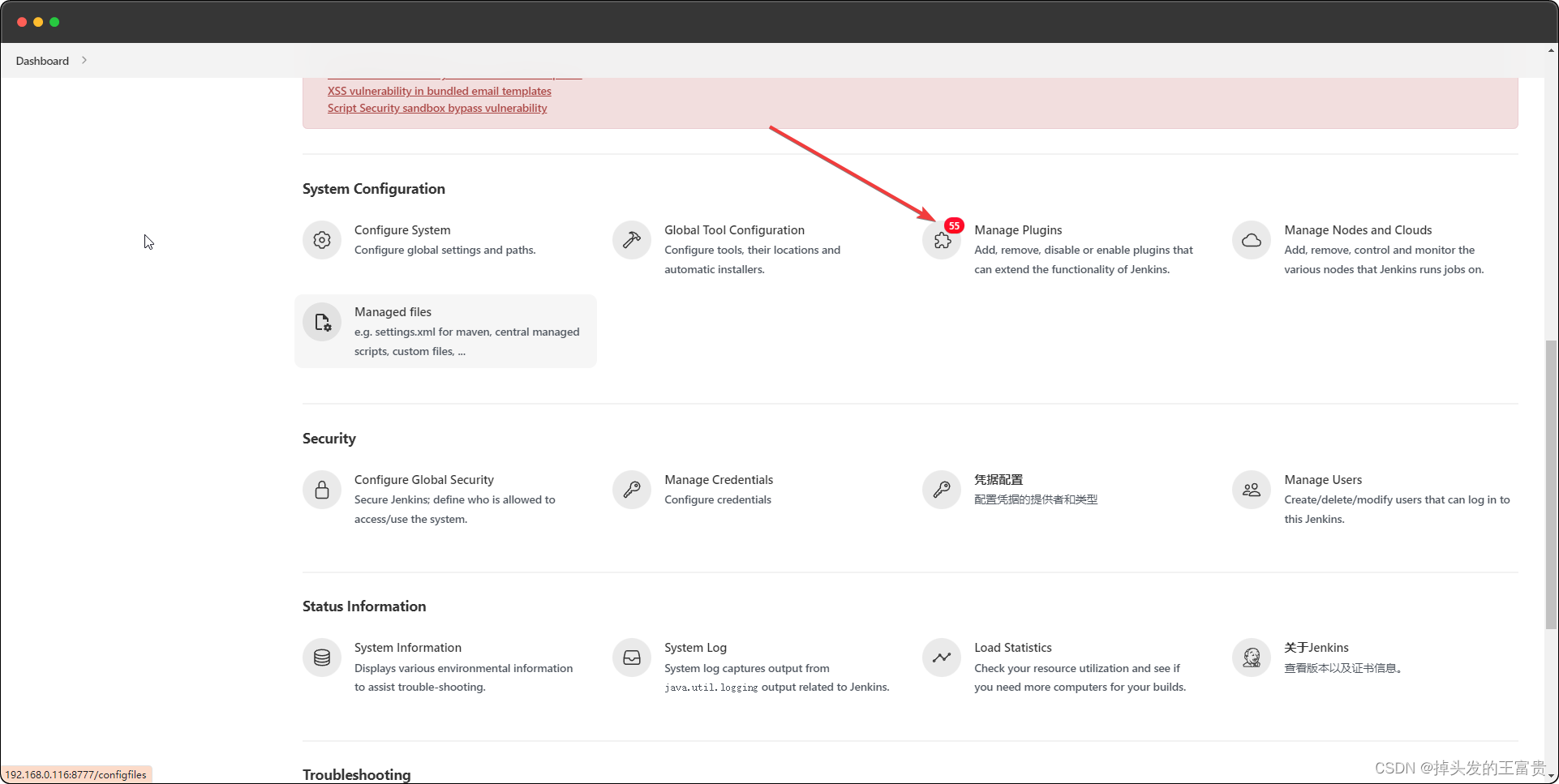Click the 查看版本以及证书信息 description text

pos(1343,668)
